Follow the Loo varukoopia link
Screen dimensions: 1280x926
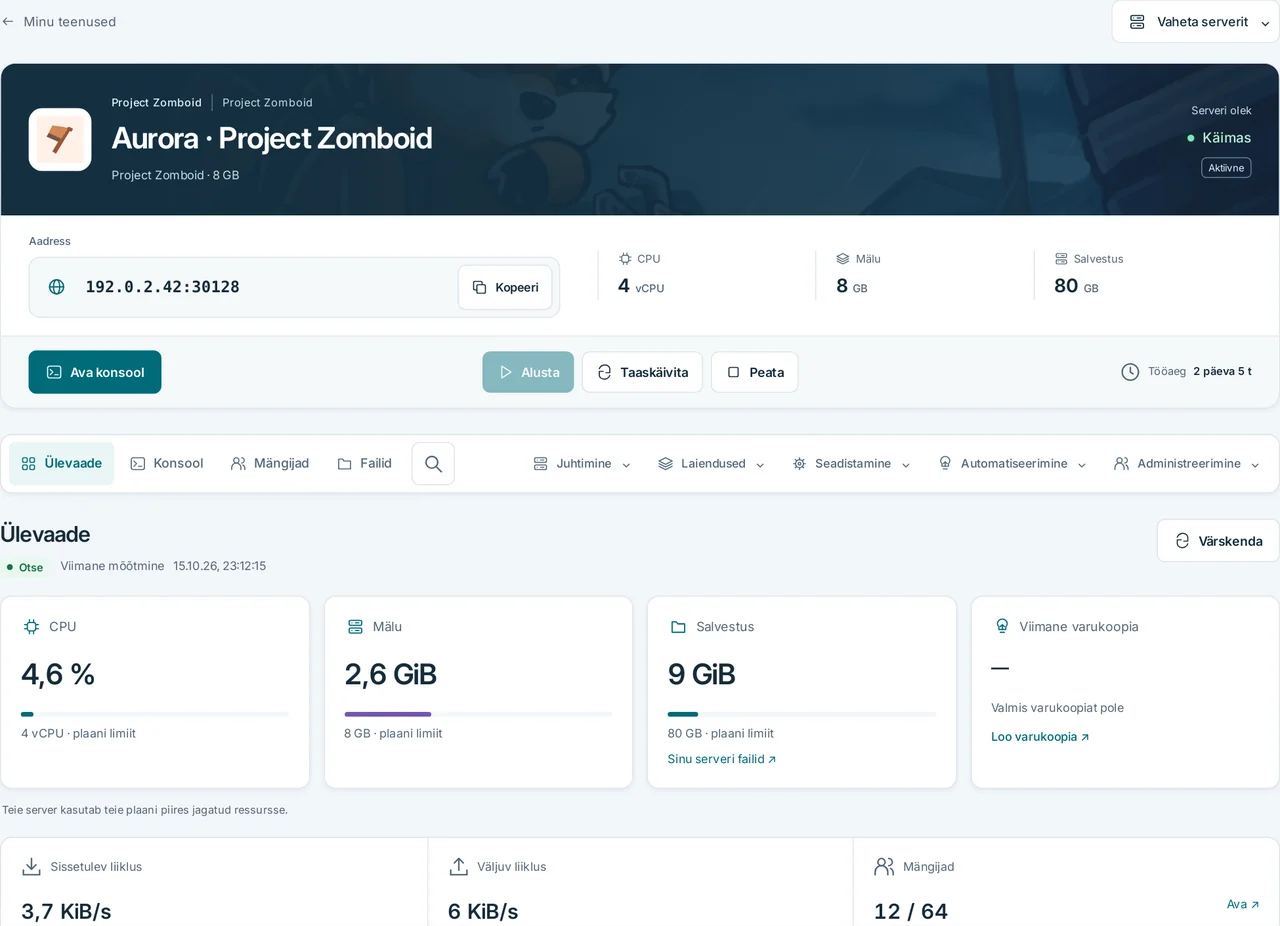coord(1040,737)
